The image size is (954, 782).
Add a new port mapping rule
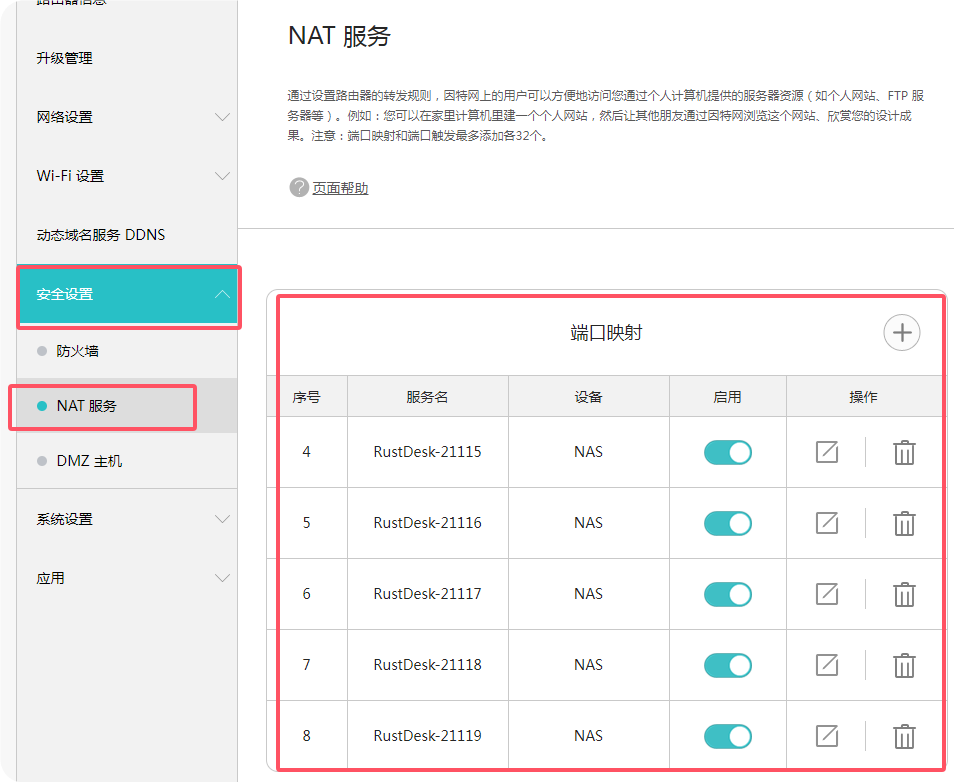(x=901, y=333)
